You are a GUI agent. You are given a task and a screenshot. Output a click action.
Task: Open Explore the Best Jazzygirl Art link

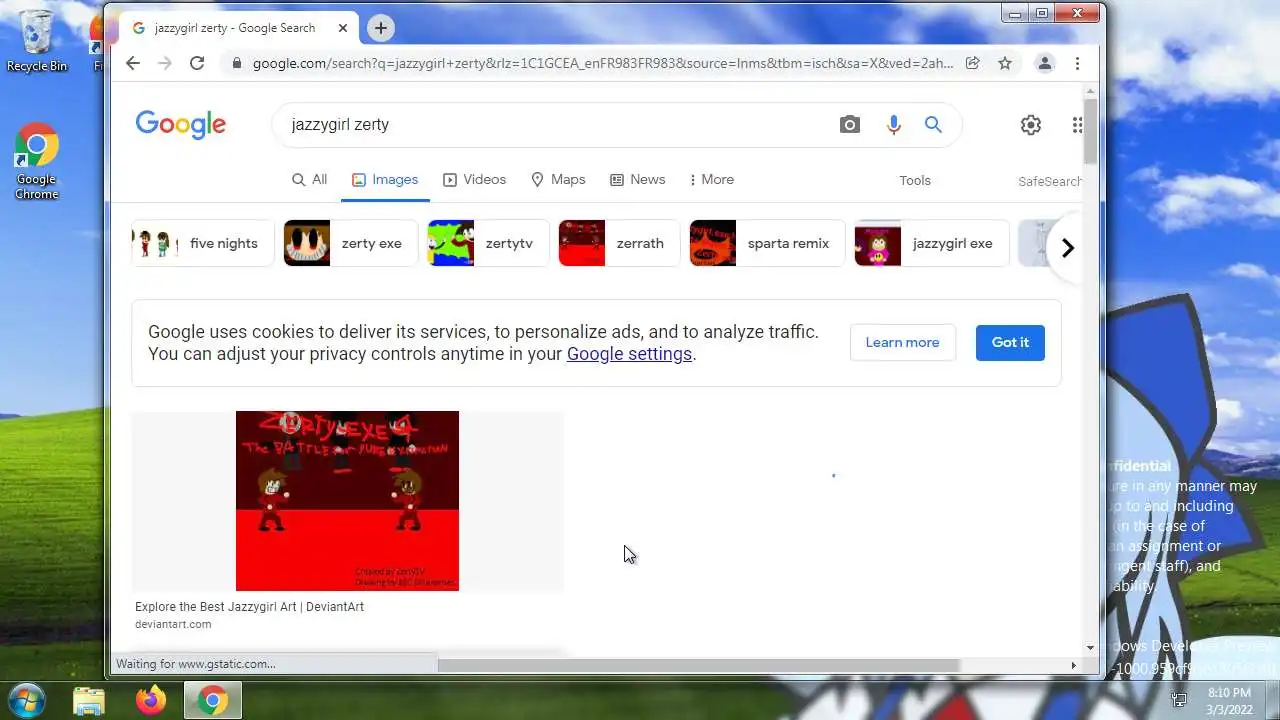(249, 607)
